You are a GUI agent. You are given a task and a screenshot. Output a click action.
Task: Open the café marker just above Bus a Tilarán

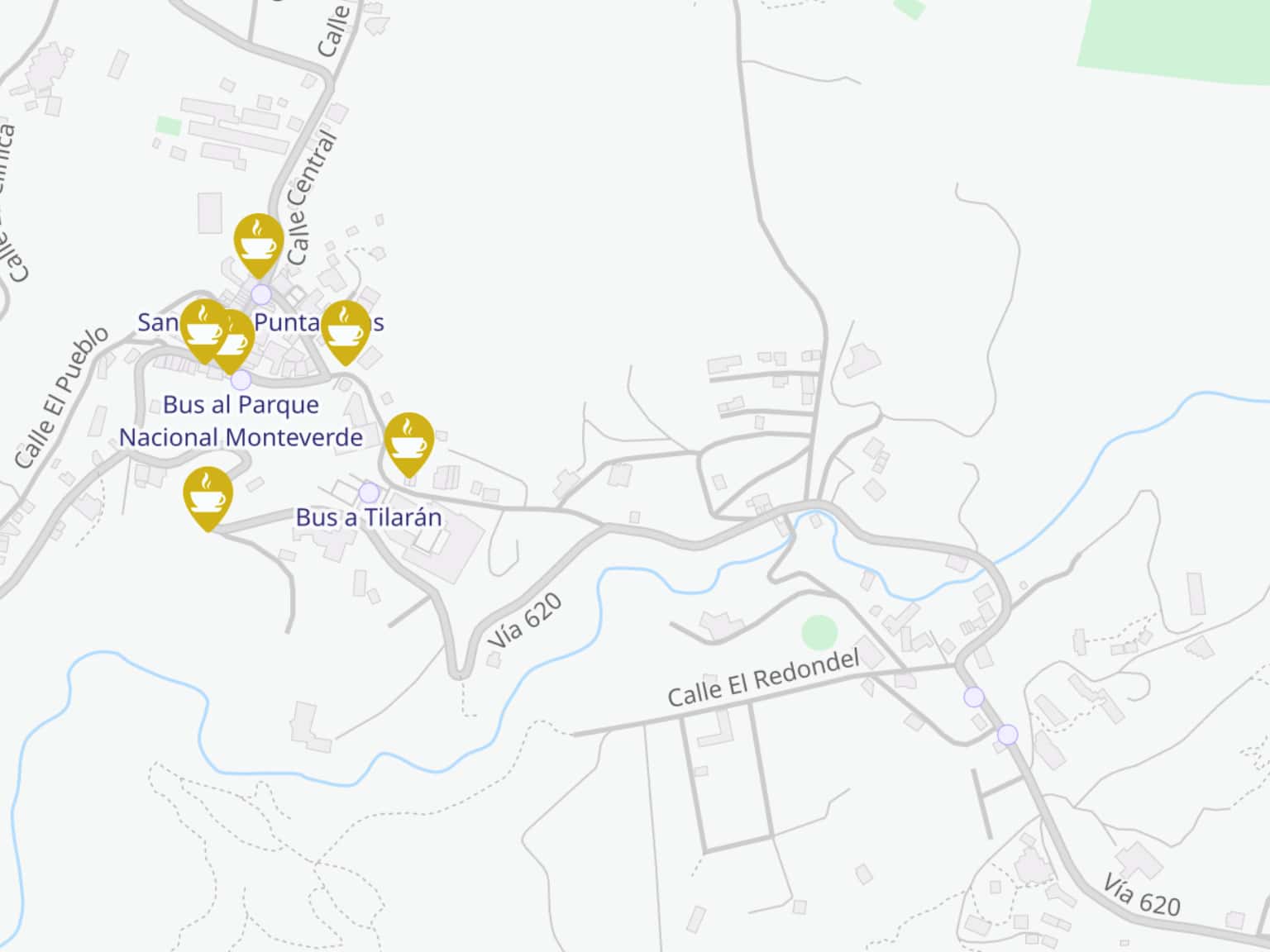click(x=409, y=445)
